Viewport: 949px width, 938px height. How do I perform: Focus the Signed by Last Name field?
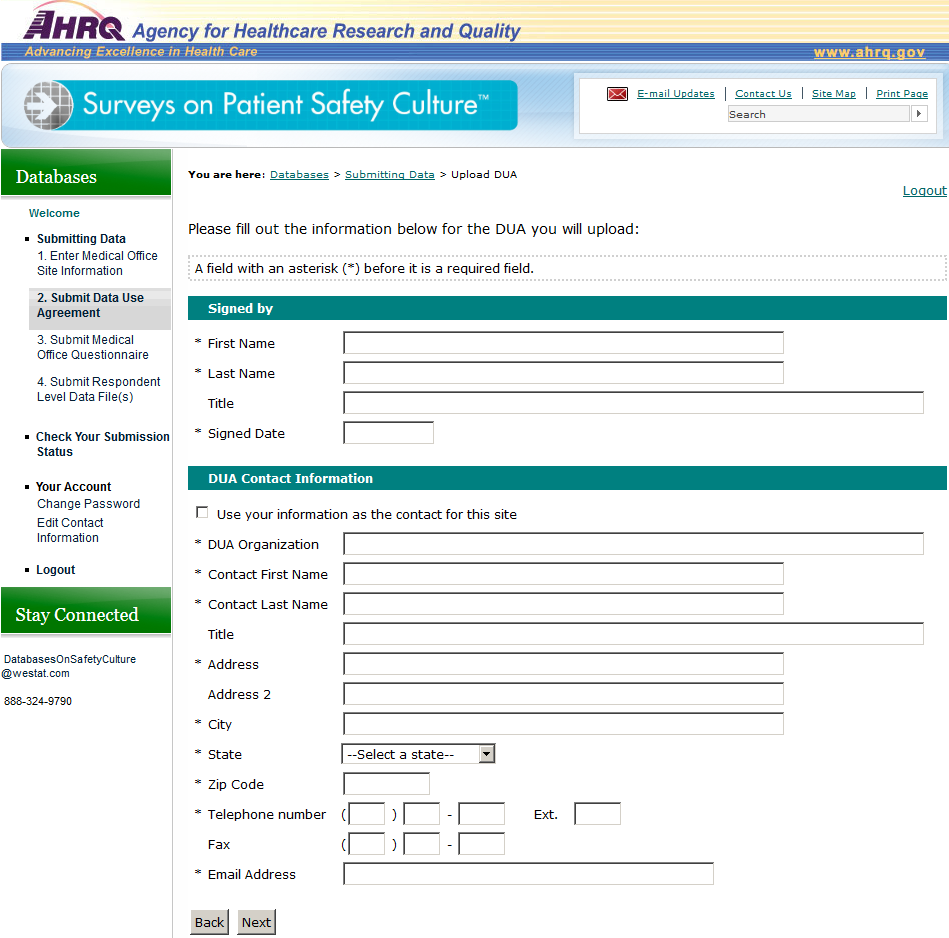563,373
